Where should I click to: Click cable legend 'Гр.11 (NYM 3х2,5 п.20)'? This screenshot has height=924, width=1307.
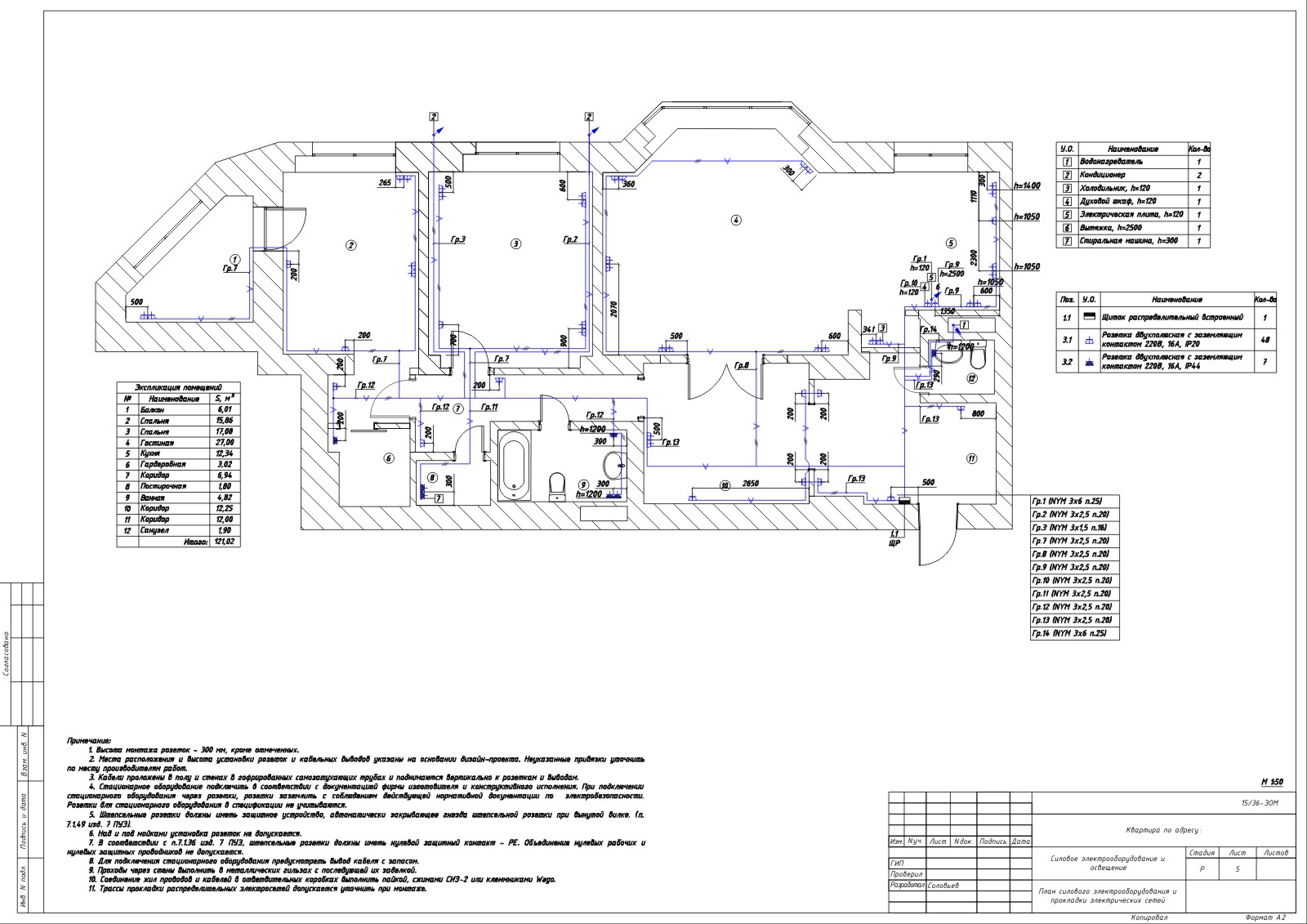coord(1072,594)
